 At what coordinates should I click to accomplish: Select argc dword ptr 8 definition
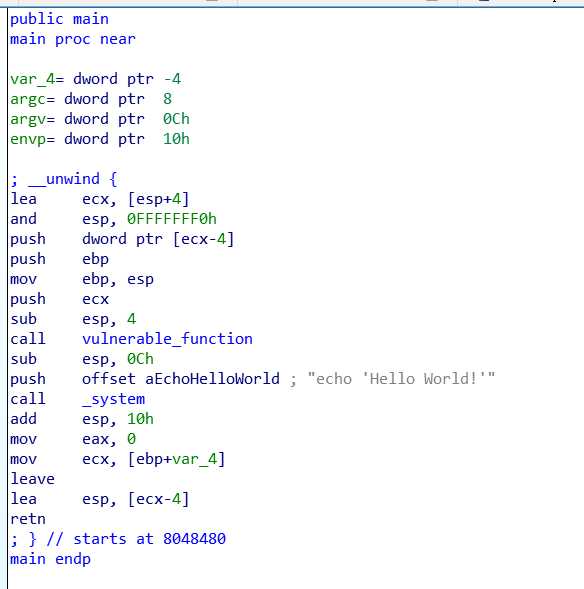[91, 99]
